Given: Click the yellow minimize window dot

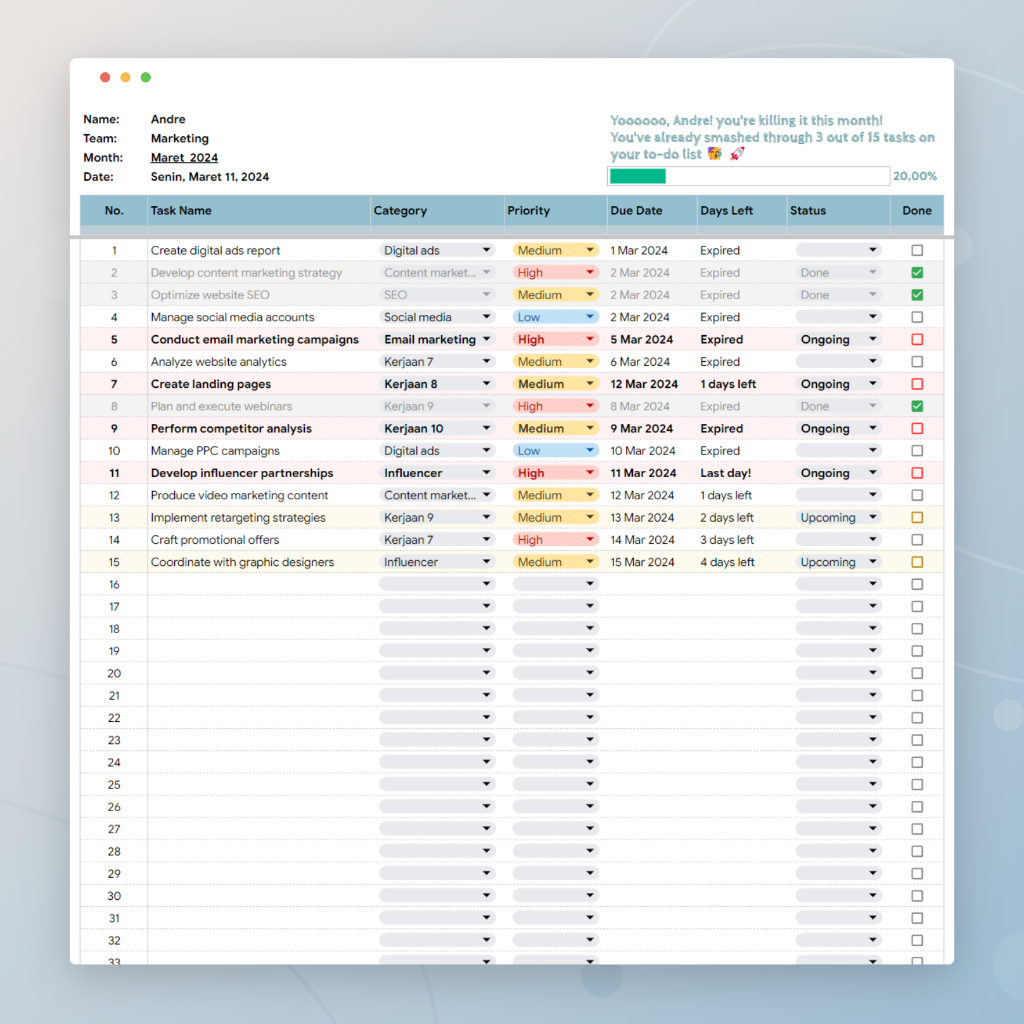Looking at the screenshot, I should click(125, 77).
